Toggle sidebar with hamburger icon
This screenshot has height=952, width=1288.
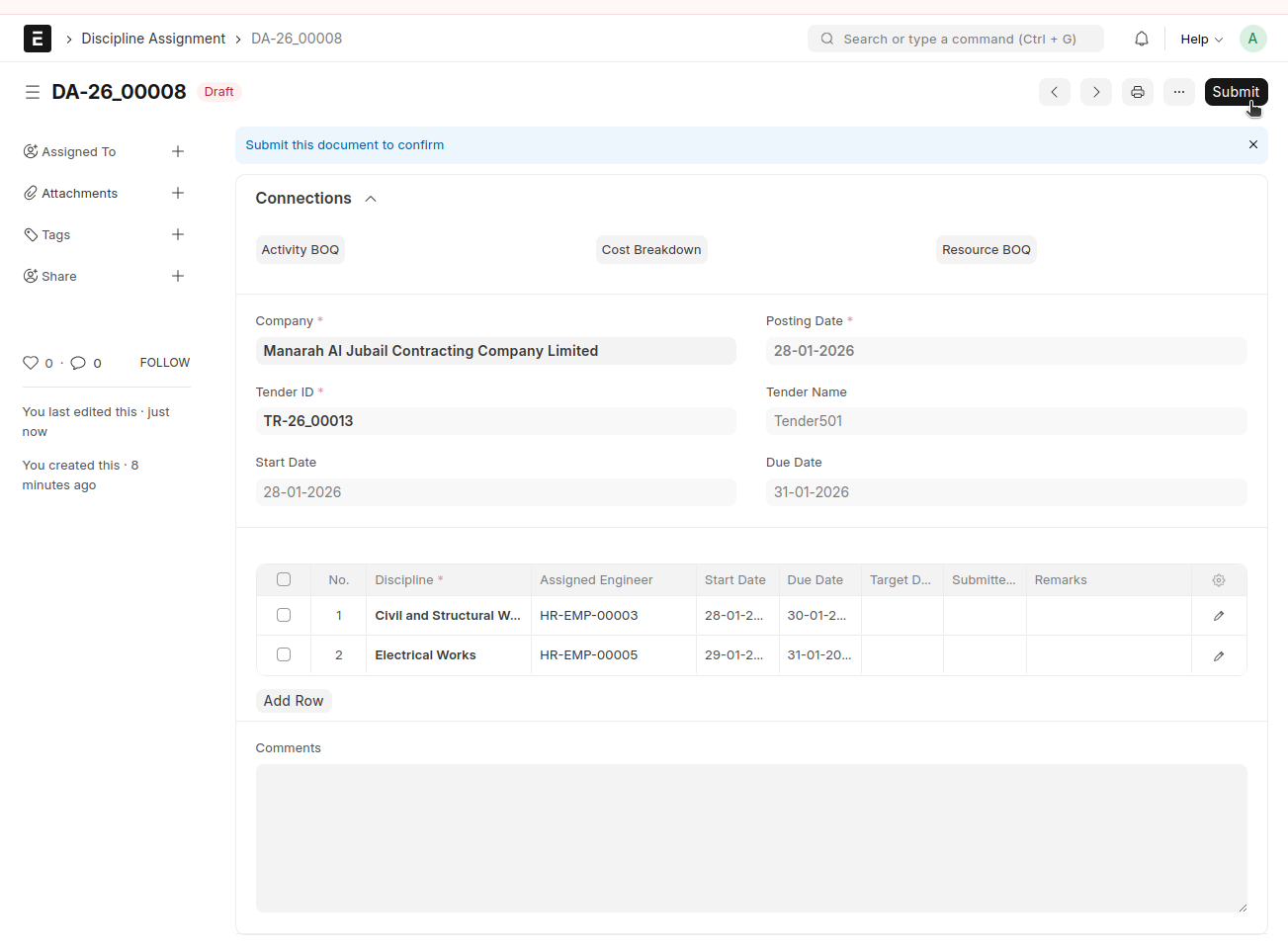click(33, 92)
